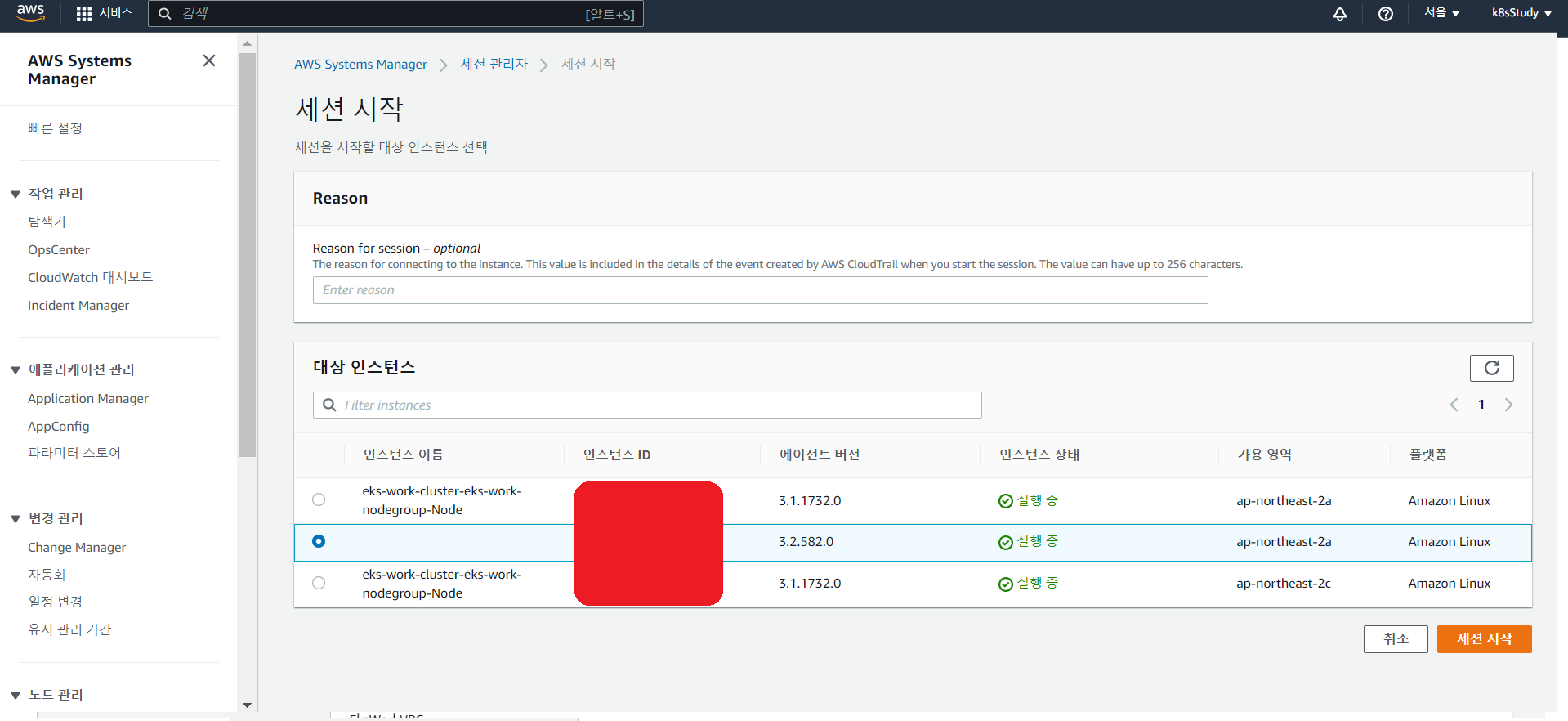Select the eks node in ap-northeast-2c
The width and height of the screenshot is (1568, 721).
click(x=319, y=583)
